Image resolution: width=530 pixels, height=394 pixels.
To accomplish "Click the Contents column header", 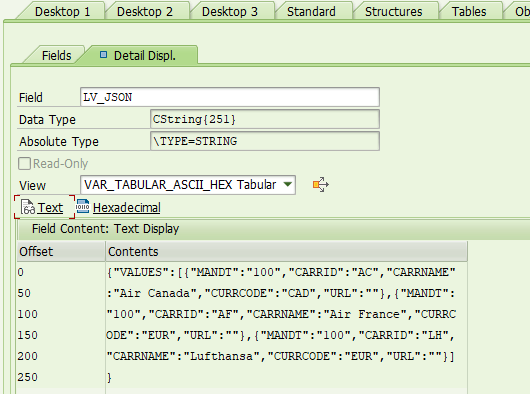I will 287,251.
